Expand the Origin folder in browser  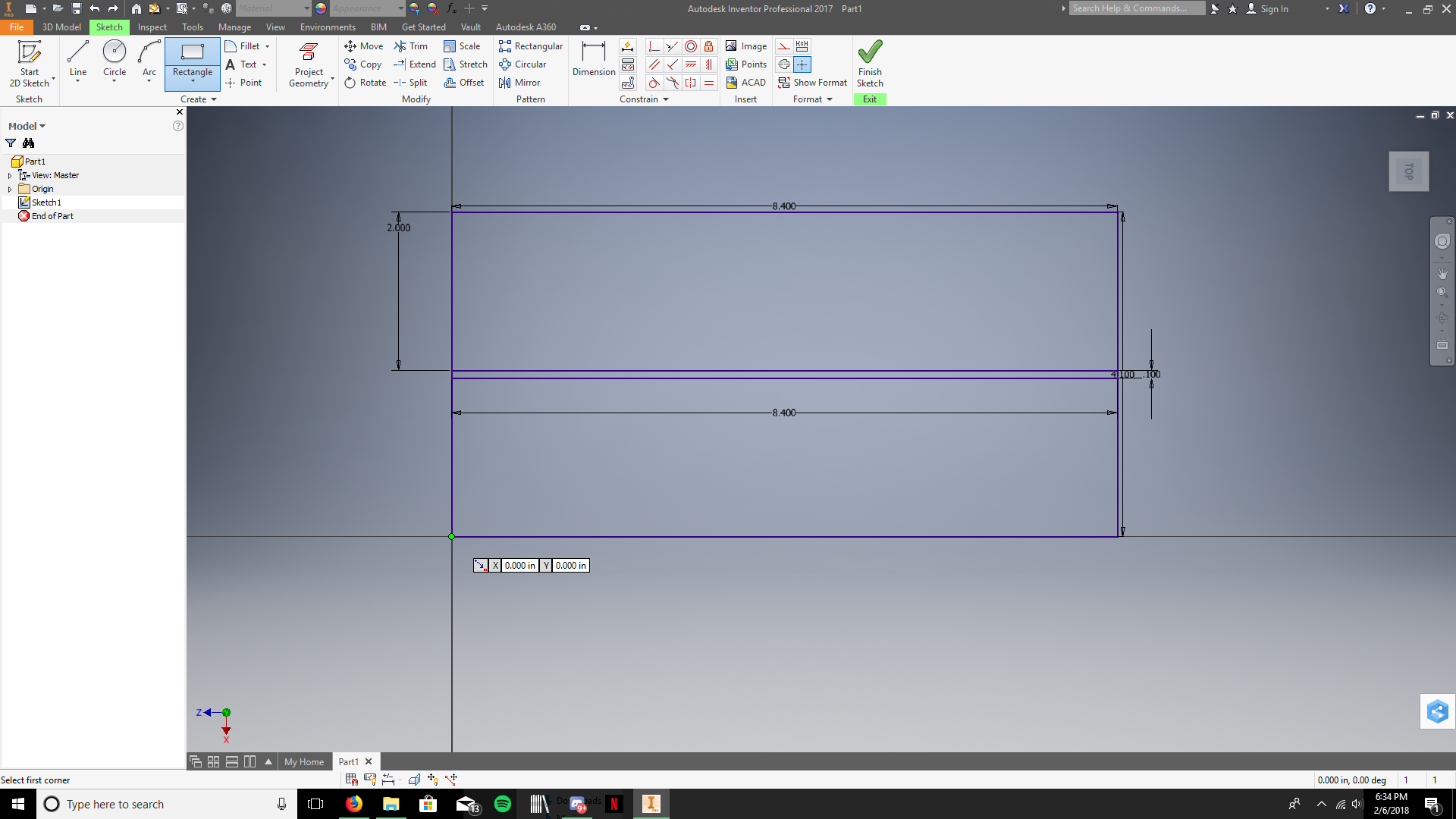point(8,189)
